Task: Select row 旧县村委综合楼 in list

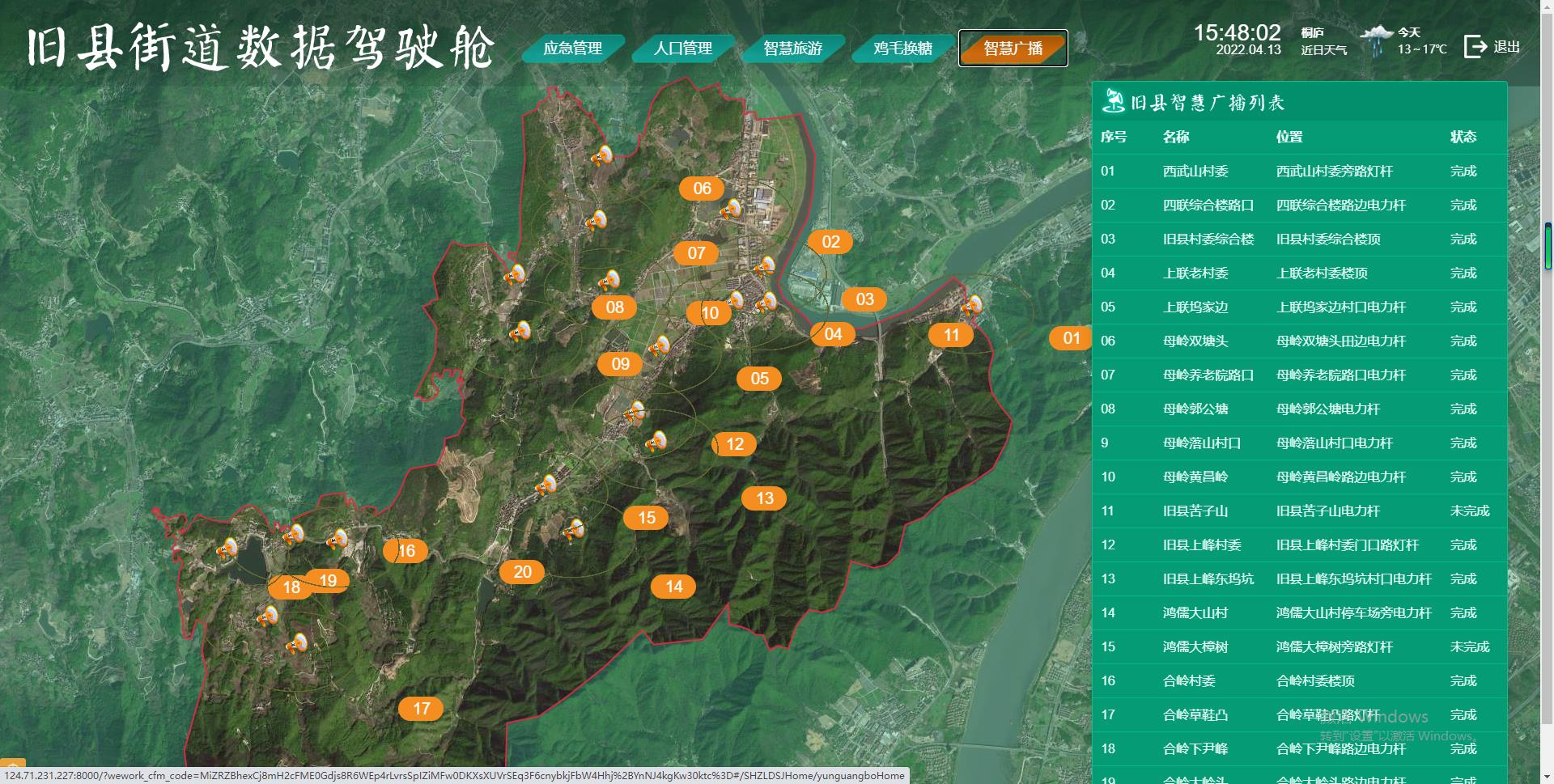Action: point(1299,239)
